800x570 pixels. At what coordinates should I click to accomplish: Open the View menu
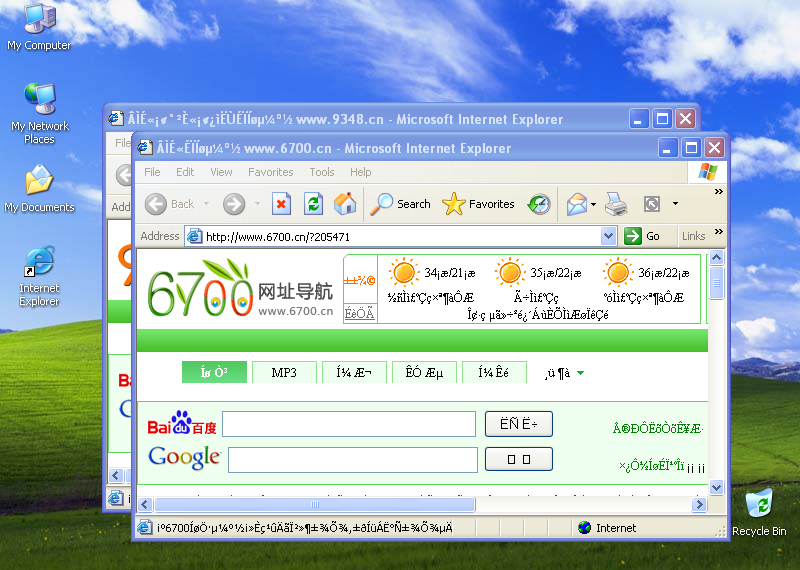(x=221, y=172)
